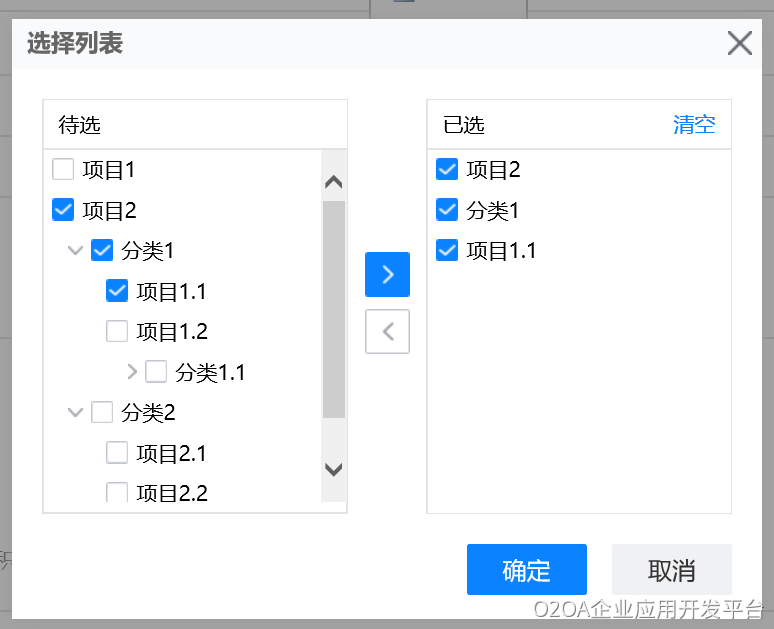Check the 项目1 checkbox in 待选 list
Screen dimensions: 774x629
coord(63,170)
